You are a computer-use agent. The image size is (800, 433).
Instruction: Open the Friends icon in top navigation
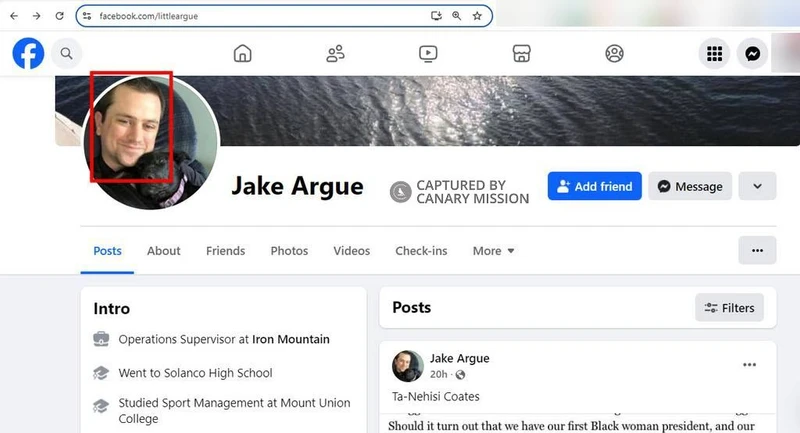pyautogui.click(x=335, y=54)
